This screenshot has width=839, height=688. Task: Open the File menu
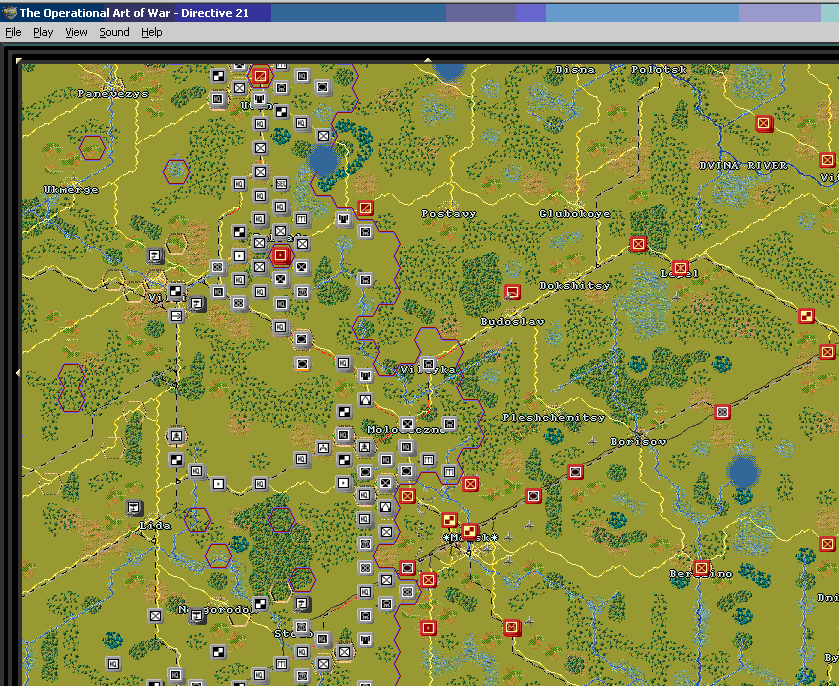(13, 32)
